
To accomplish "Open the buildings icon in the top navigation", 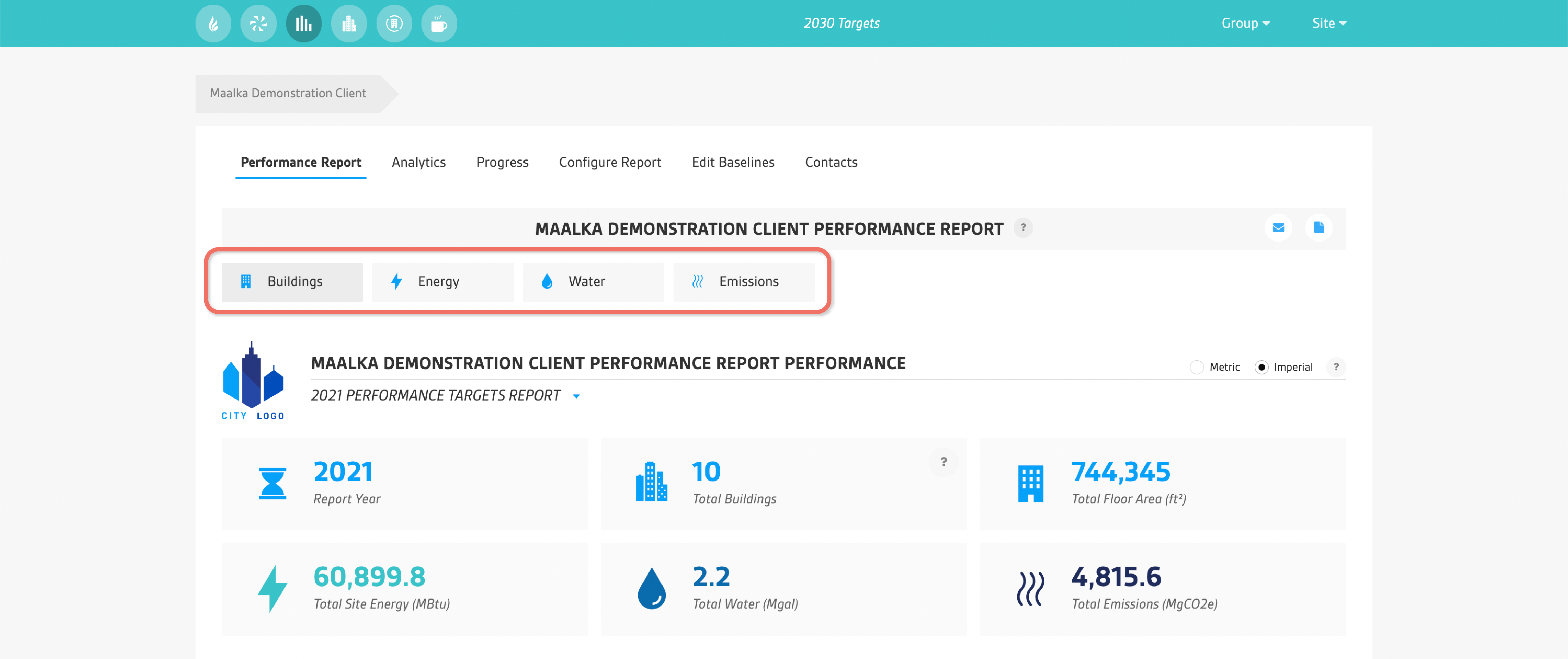I will [x=349, y=24].
